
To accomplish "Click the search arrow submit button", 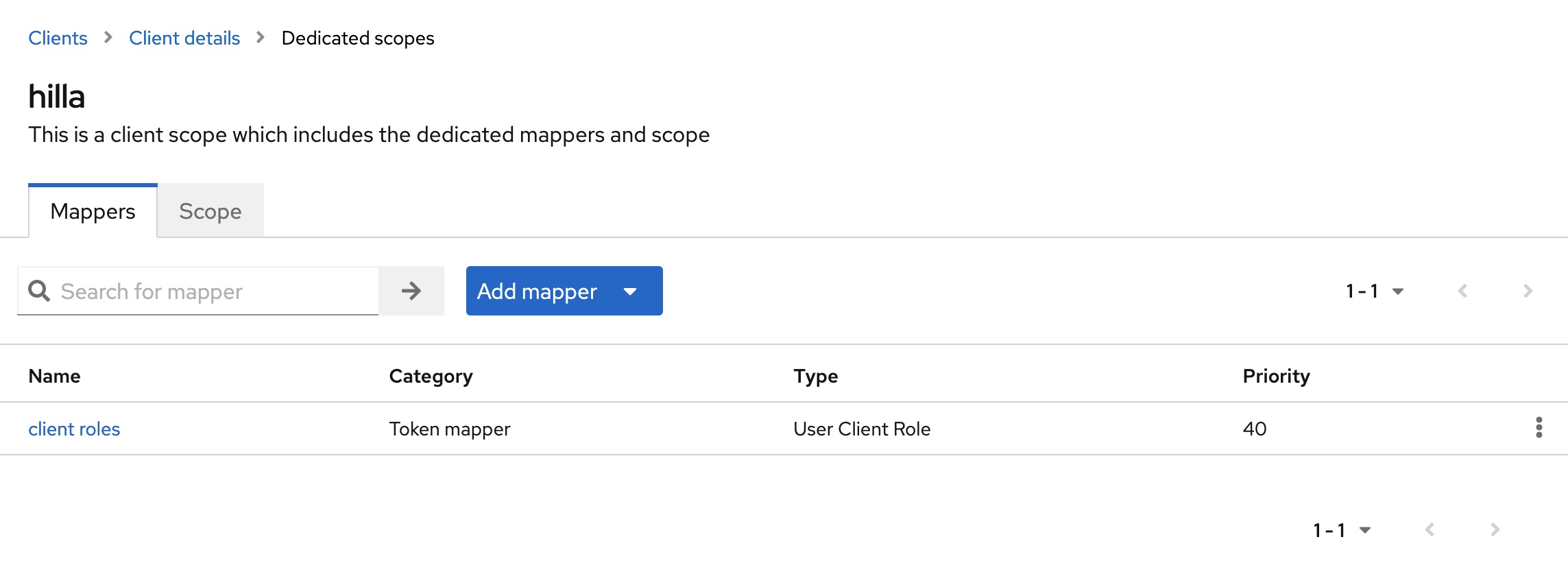I will click(411, 291).
